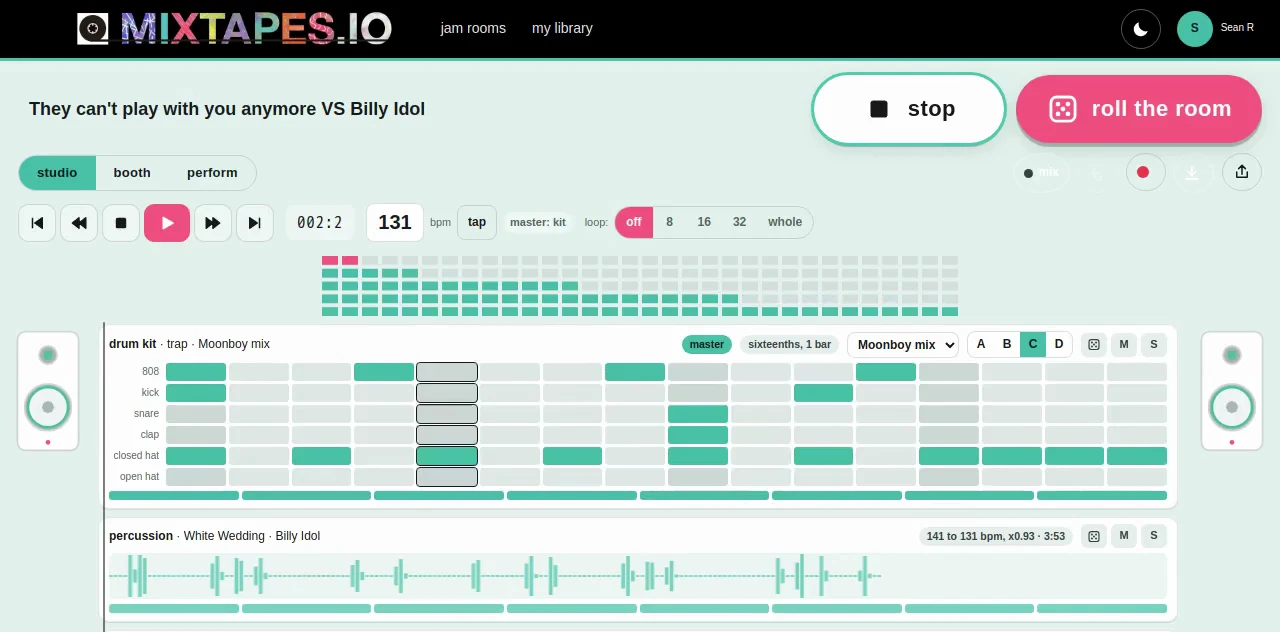
Task: Click the square stop transport icon
Action: pyautogui.click(x=121, y=223)
